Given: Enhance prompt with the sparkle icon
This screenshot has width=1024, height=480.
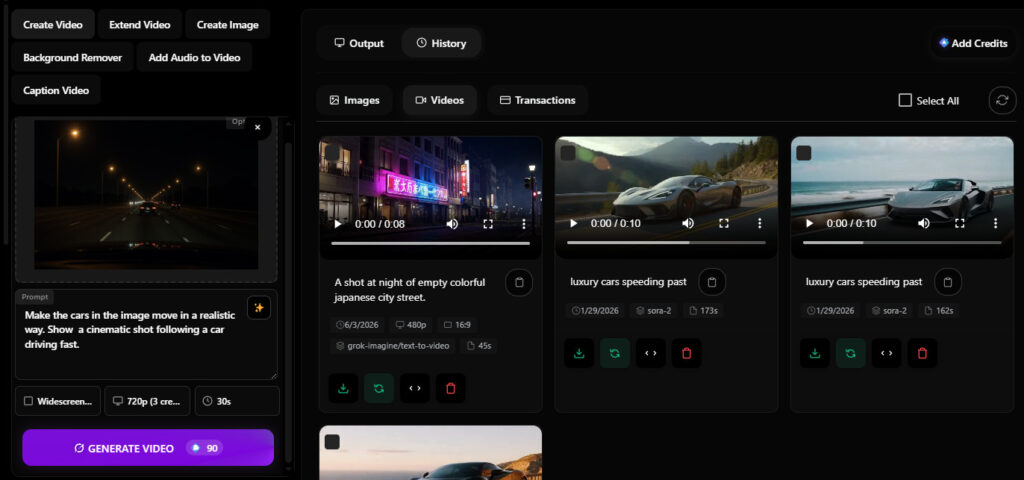Looking at the screenshot, I should [x=259, y=308].
